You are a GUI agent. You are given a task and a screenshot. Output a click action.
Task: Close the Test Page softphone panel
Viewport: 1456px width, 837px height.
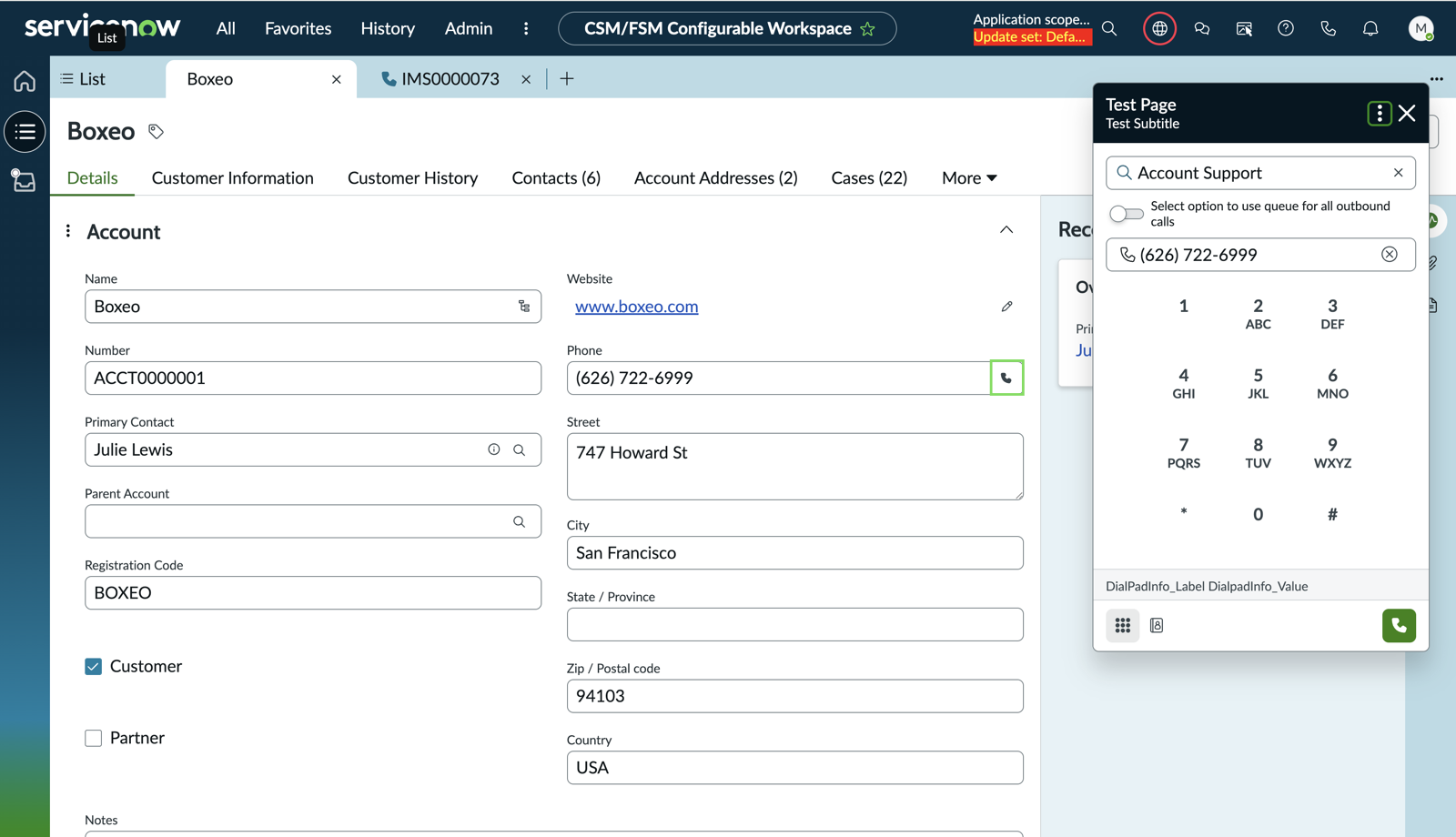[1408, 114]
